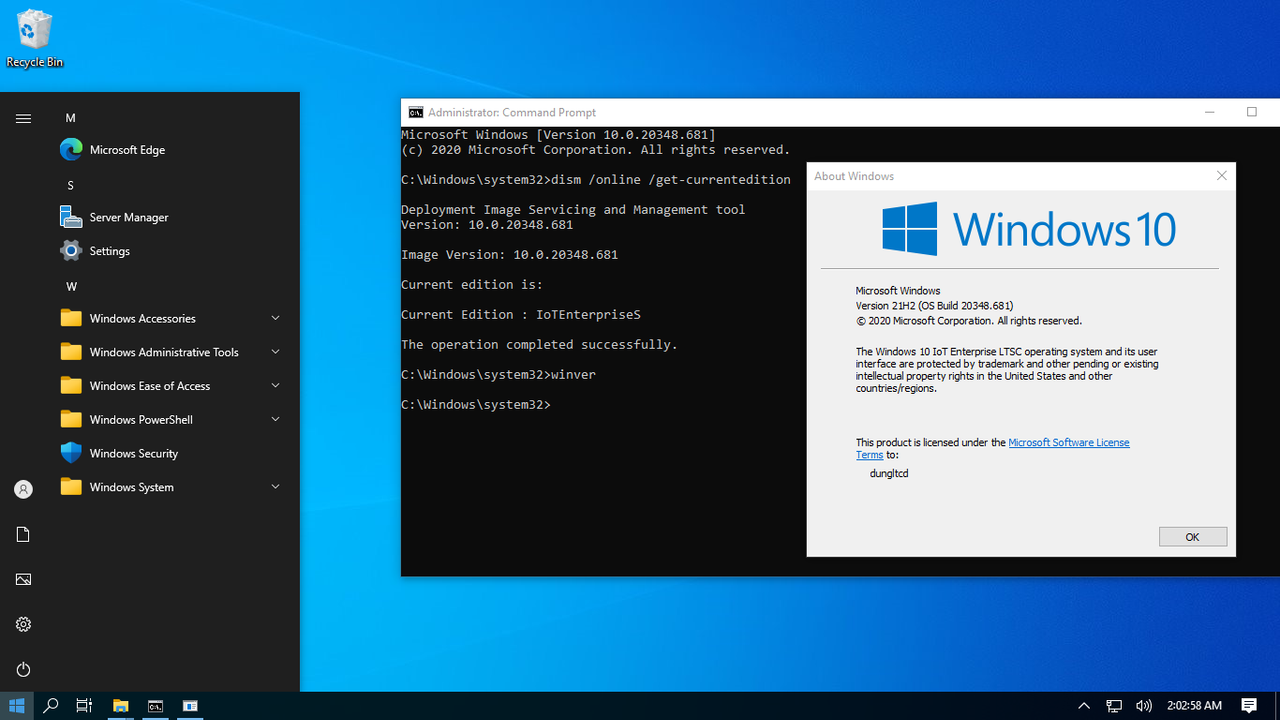
Task: Minimize the Command Prompt window
Action: pos(1210,112)
